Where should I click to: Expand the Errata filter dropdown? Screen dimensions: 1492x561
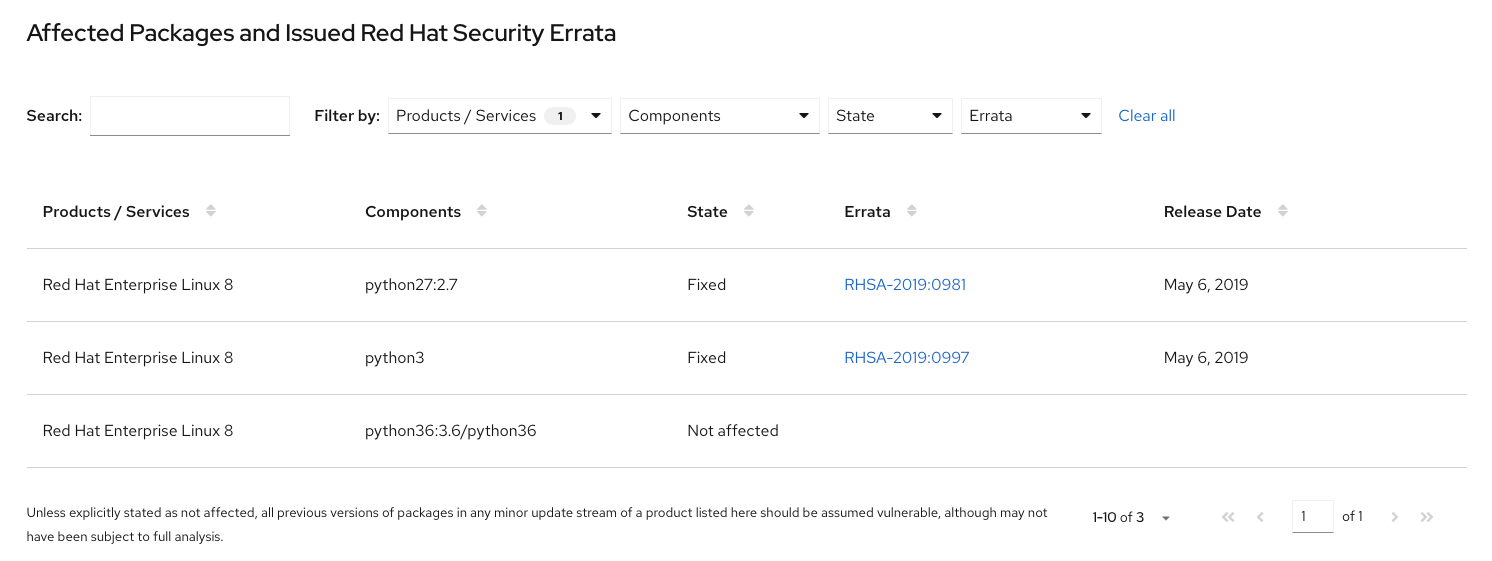1030,116
